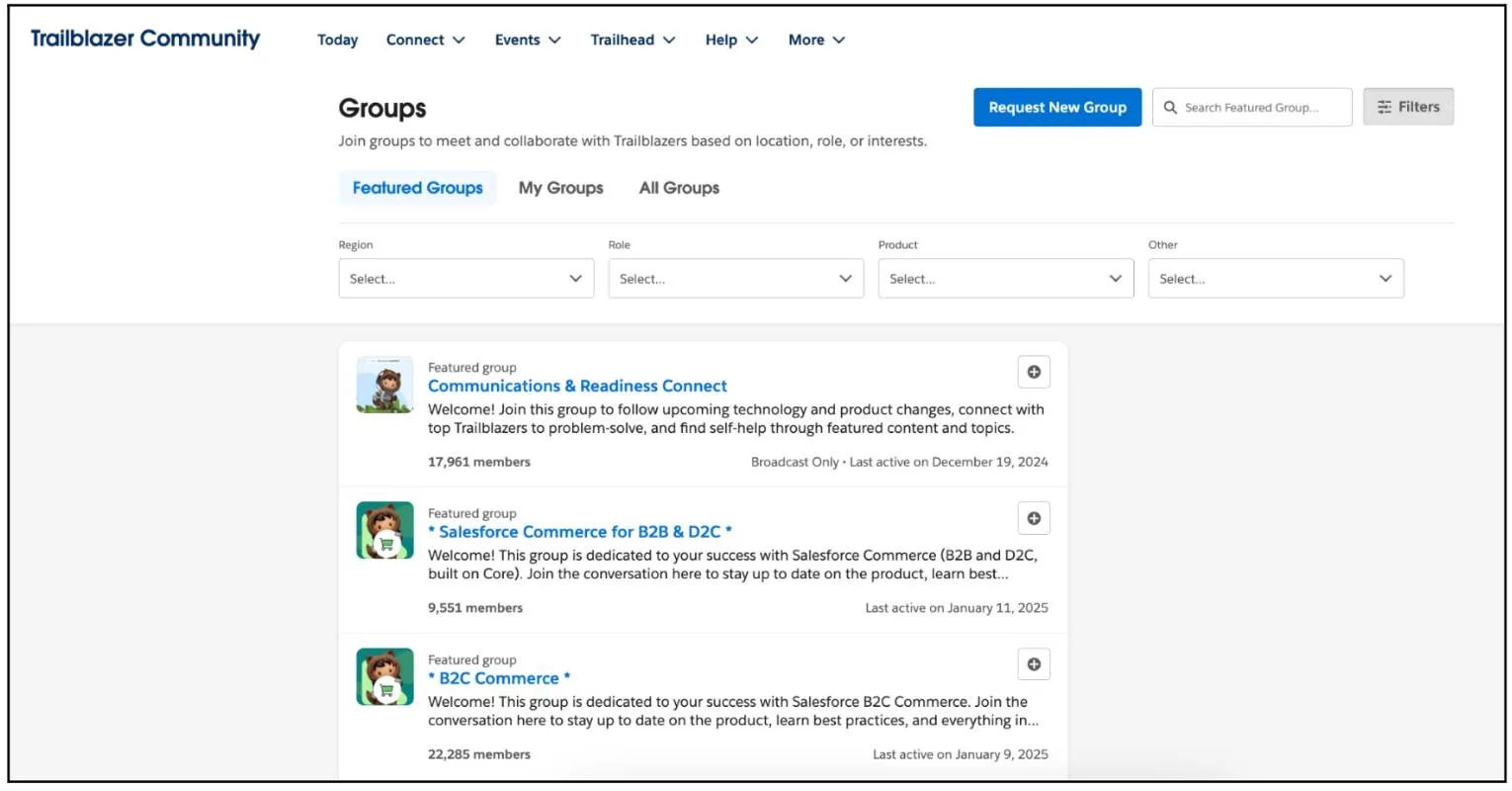This screenshot has width=1512, height=791.
Task: Toggle the Filters button
Action: click(1408, 107)
